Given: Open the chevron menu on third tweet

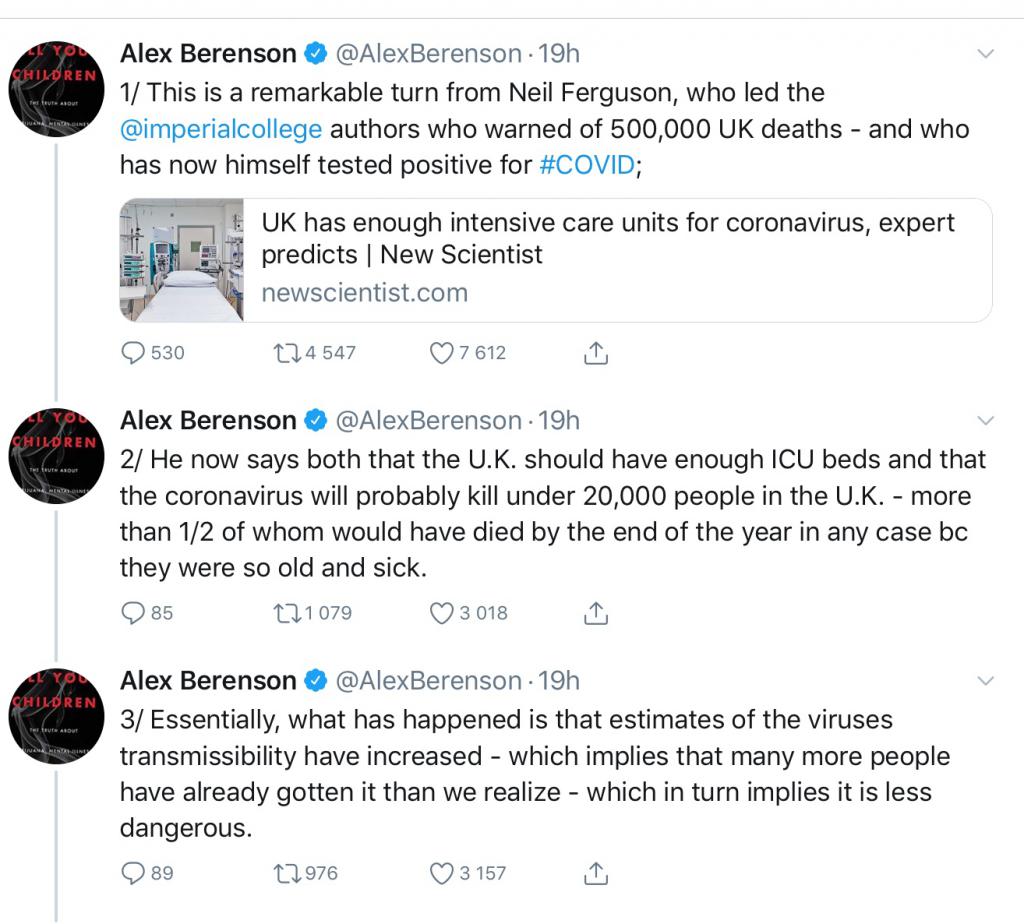Looking at the screenshot, I should (x=985, y=681).
